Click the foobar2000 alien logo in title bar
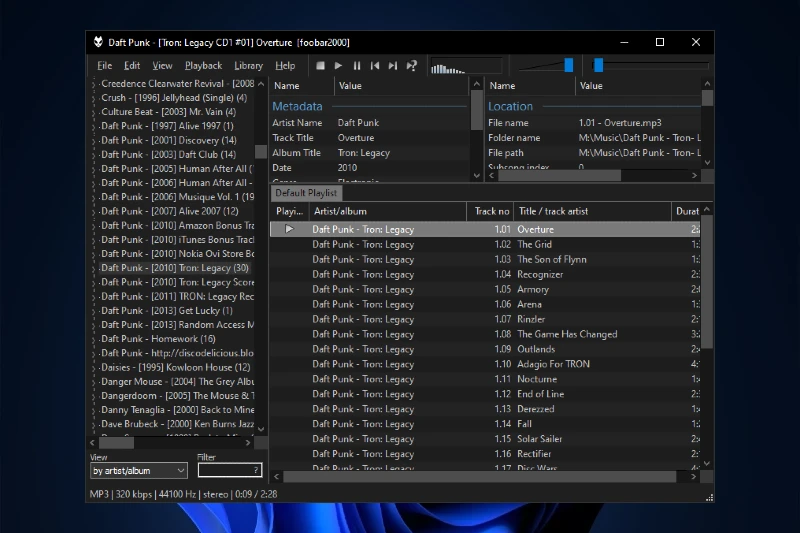This screenshot has height=533, width=800. click(x=98, y=42)
